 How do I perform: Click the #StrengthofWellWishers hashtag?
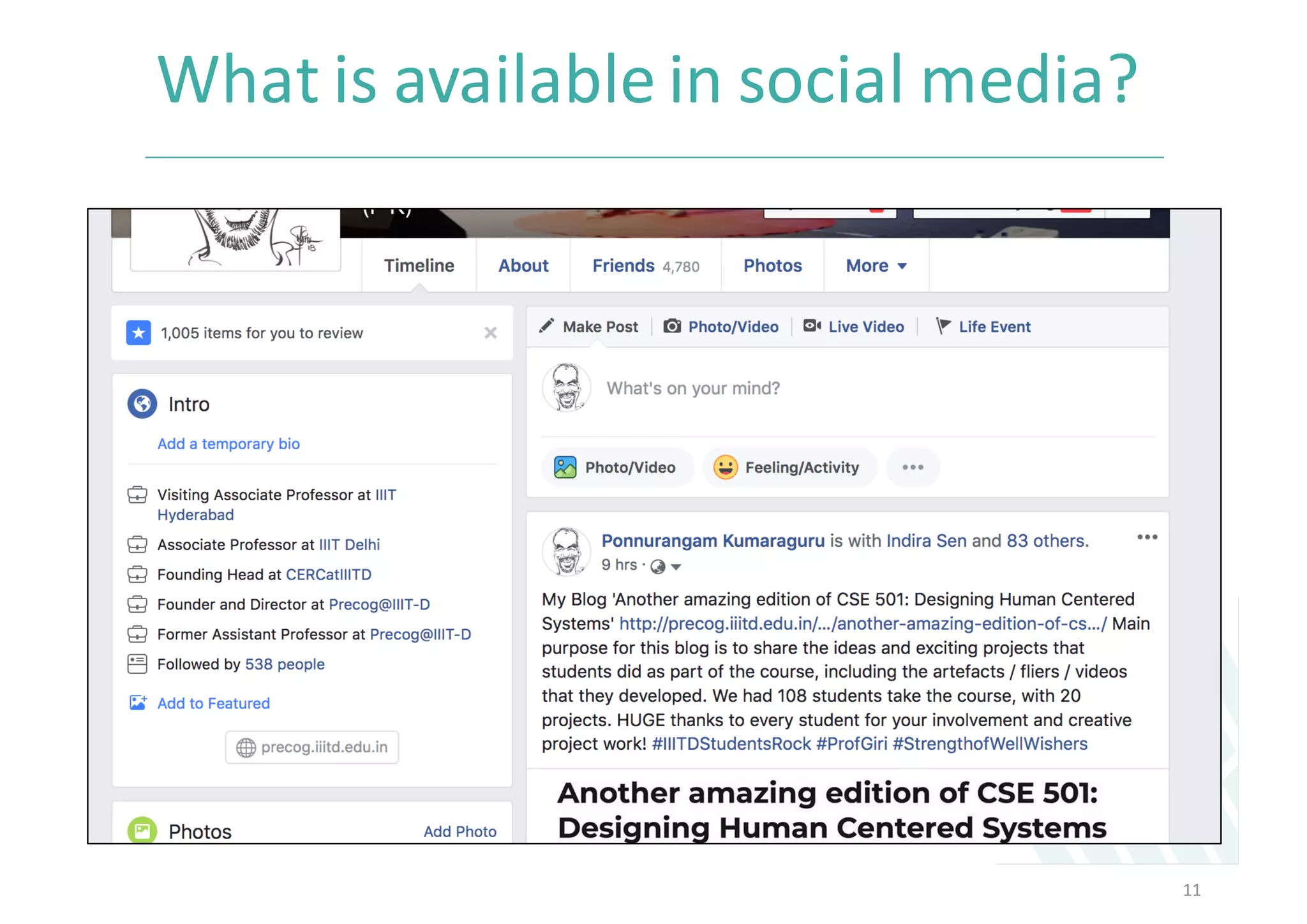pos(990,744)
